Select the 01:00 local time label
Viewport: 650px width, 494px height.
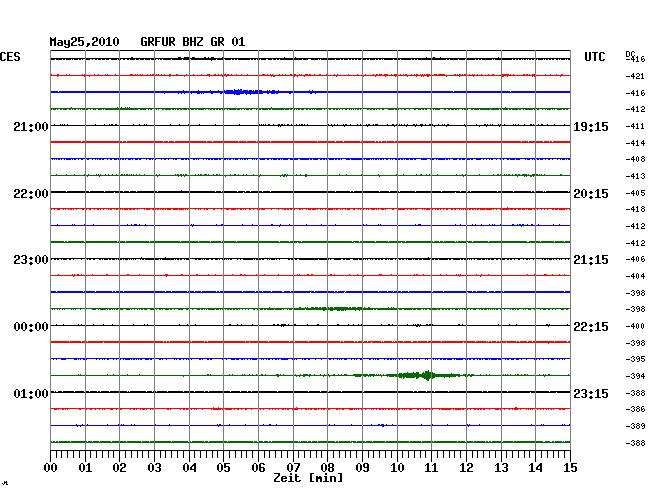click(x=31, y=393)
